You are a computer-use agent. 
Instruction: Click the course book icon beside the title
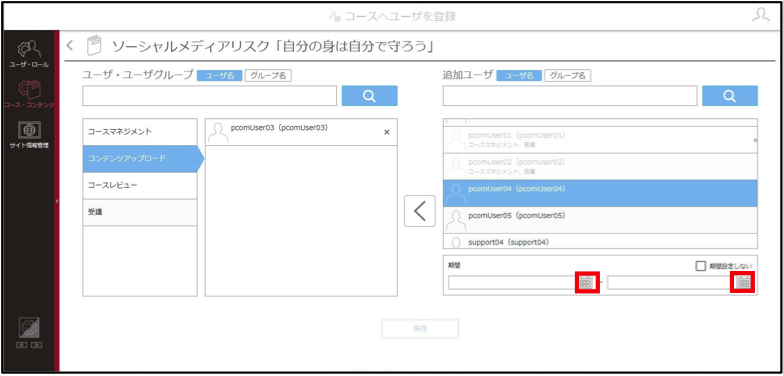(94, 45)
